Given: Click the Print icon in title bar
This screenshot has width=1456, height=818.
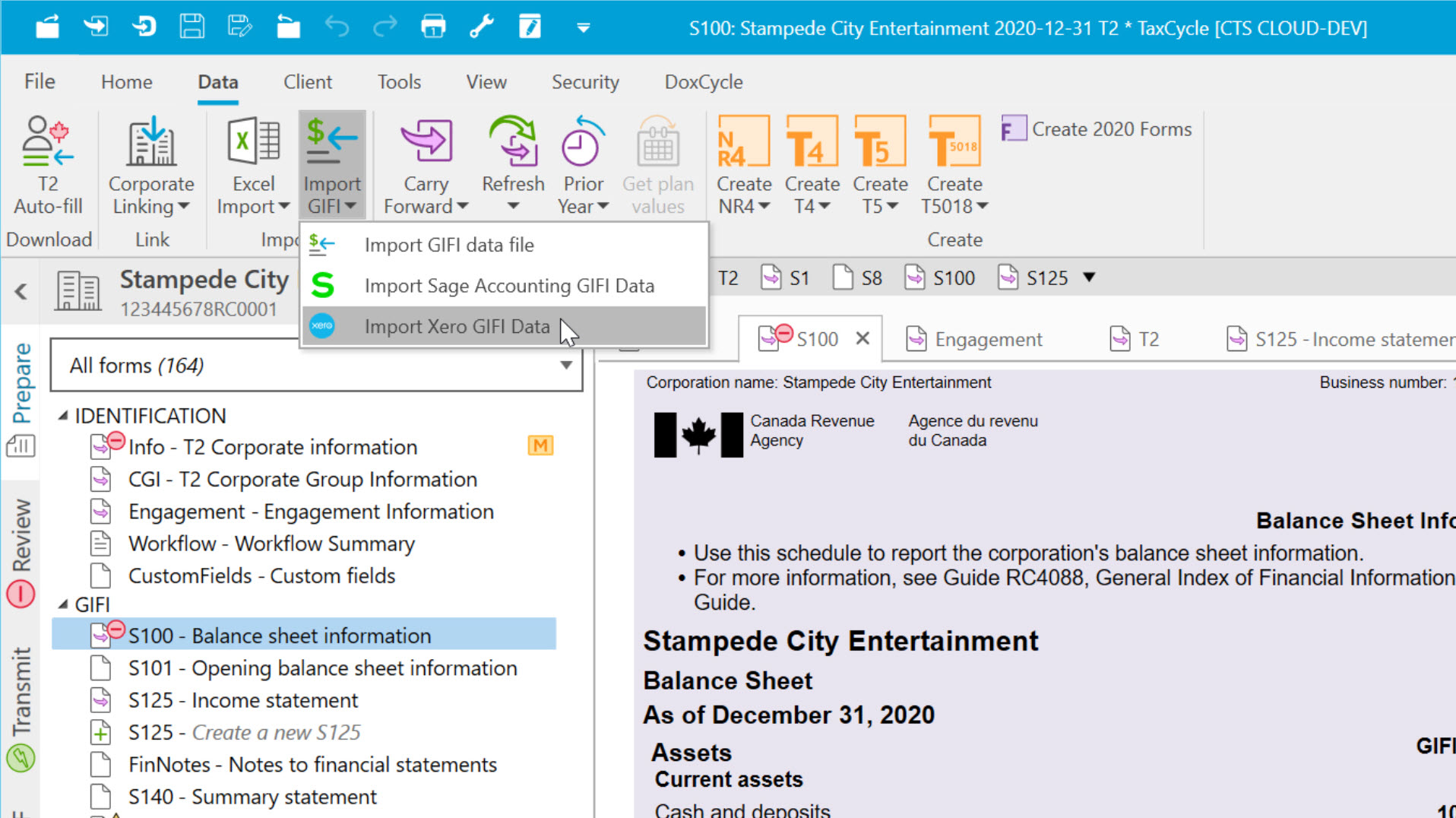Looking at the screenshot, I should pos(433,27).
